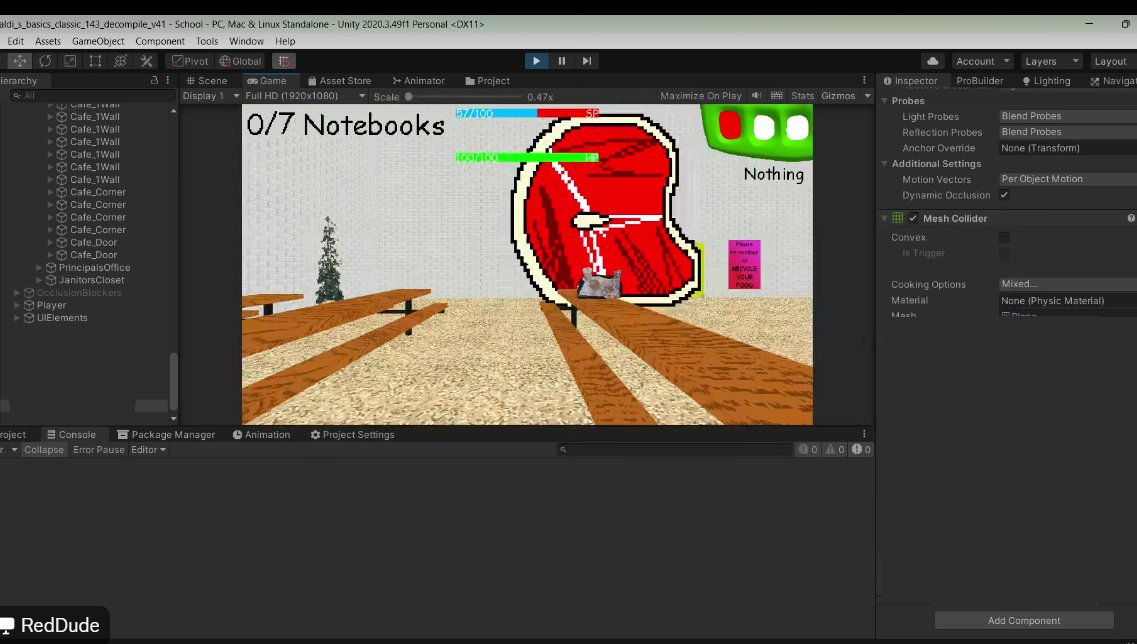This screenshot has width=1137, height=644.
Task: Click the Add Component button
Action: pyautogui.click(x=1024, y=621)
